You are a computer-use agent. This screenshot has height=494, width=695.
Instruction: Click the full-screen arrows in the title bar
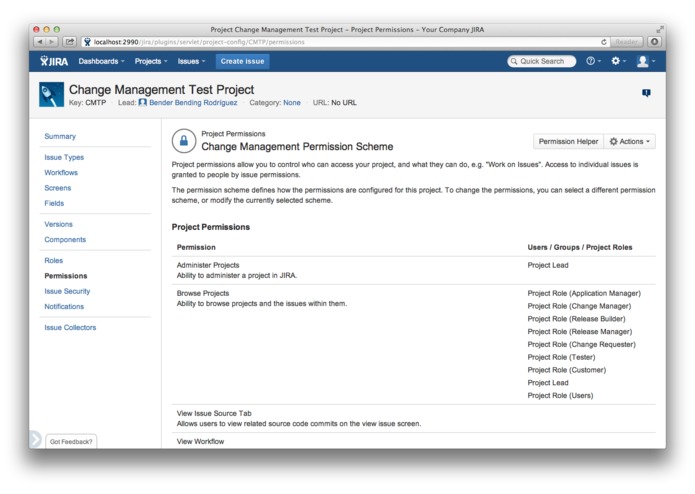pyautogui.click(x=660, y=29)
